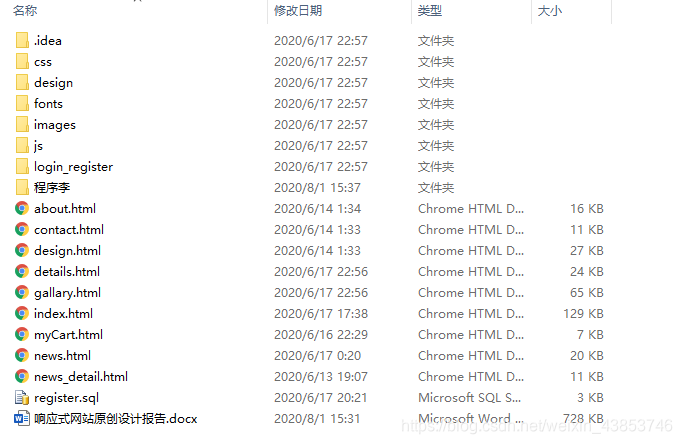Image resolution: width=682 pixels, height=444 pixels.
Task: Click the 类型 column header
Action: (x=430, y=10)
